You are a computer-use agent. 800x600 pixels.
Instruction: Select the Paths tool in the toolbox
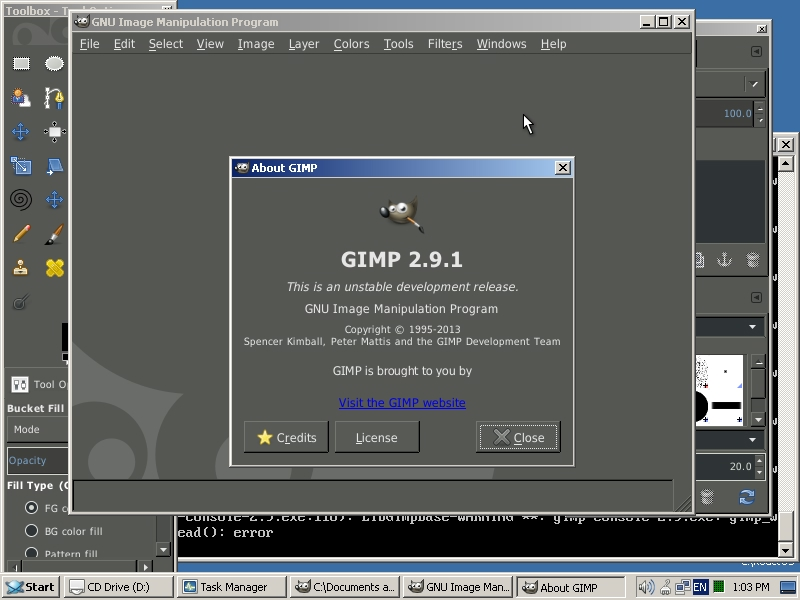click(53, 97)
